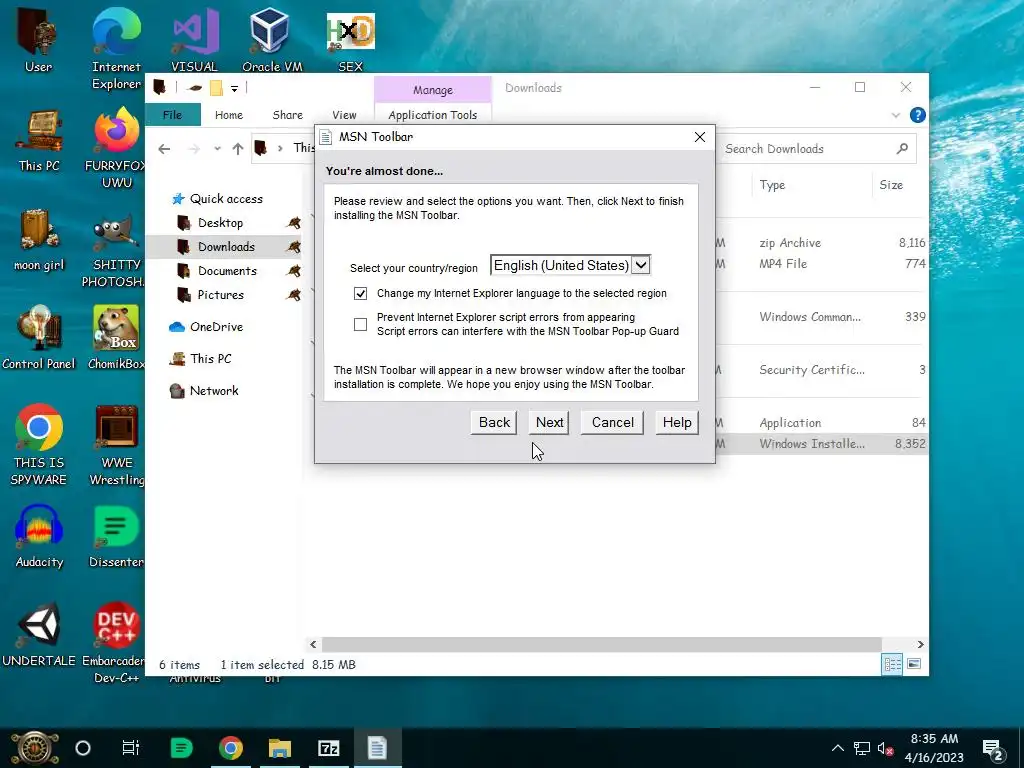1024x768 pixels.
Task: Open the Dissenter desktop shortcut
Action: coord(116,537)
